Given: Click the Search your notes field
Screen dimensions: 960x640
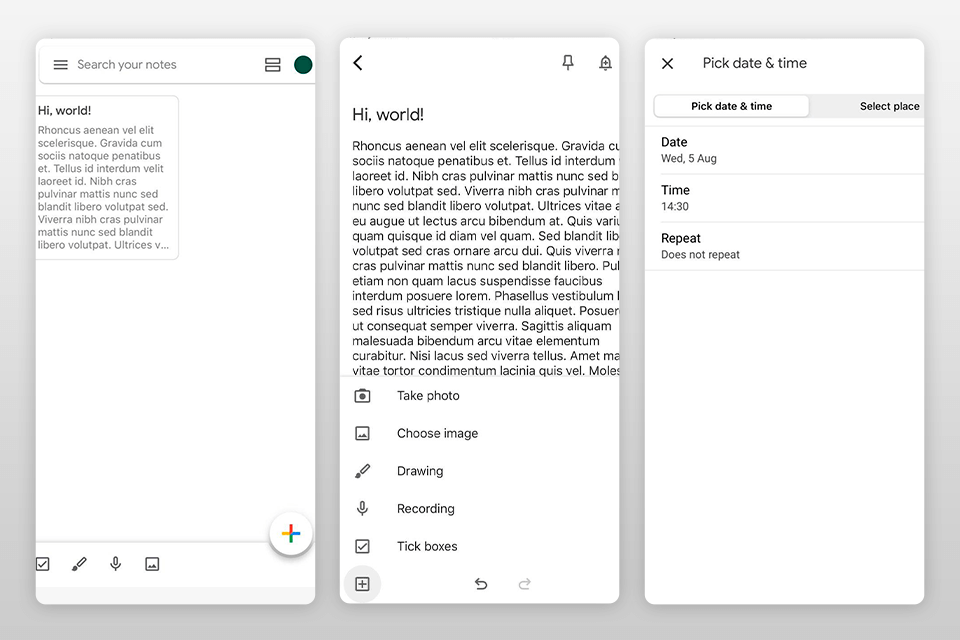Looking at the screenshot, I should [x=127, y=65].
